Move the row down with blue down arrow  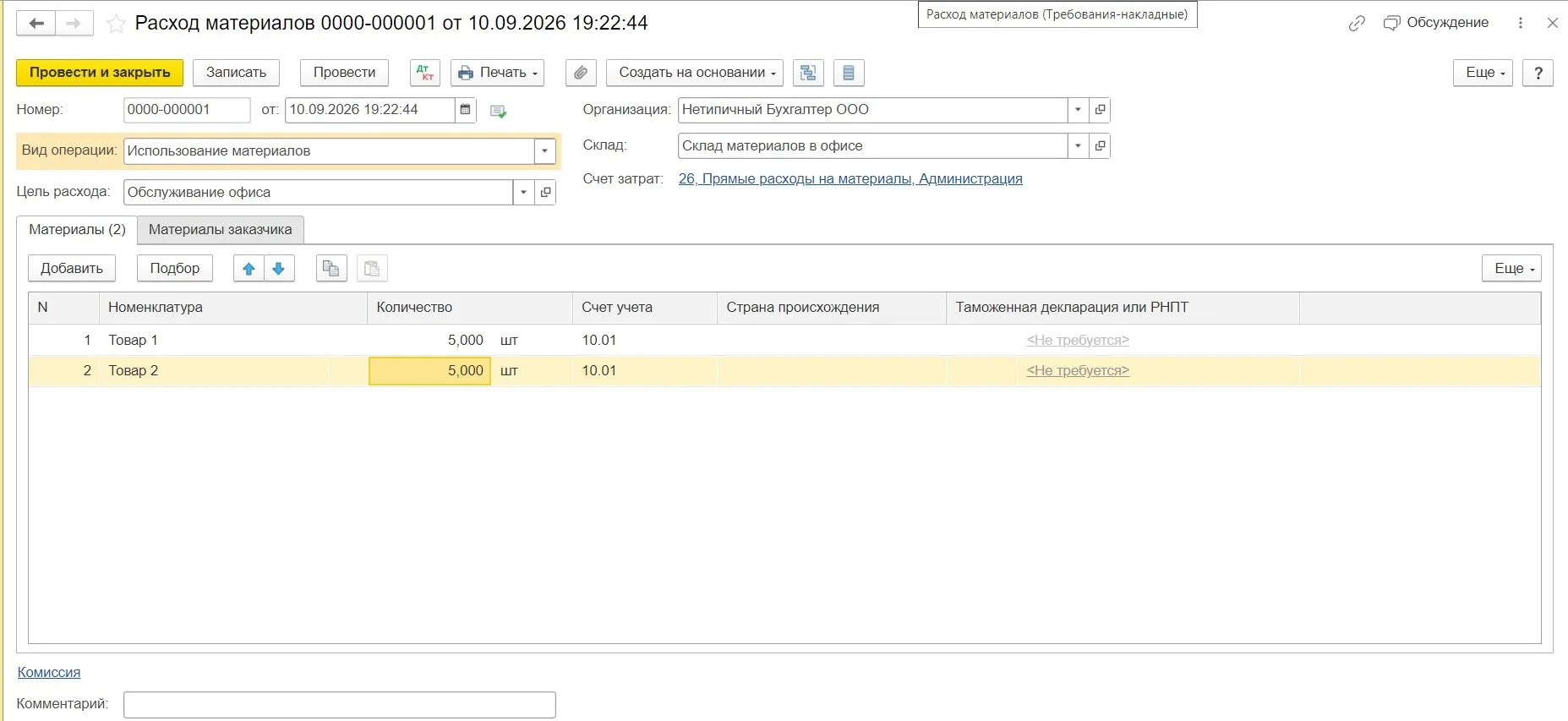(279, 269)
